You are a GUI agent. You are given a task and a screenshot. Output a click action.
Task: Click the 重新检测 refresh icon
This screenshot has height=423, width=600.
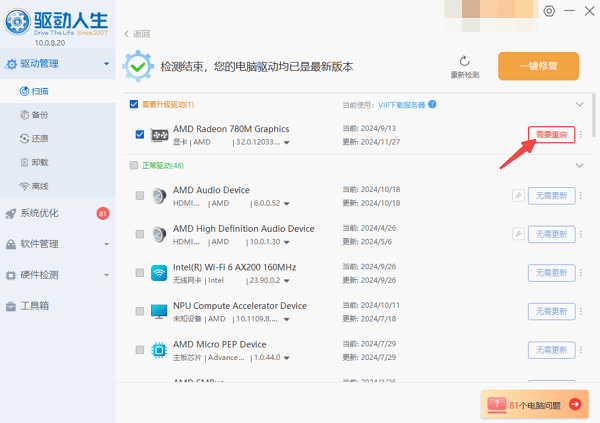(x=465, y=61)
